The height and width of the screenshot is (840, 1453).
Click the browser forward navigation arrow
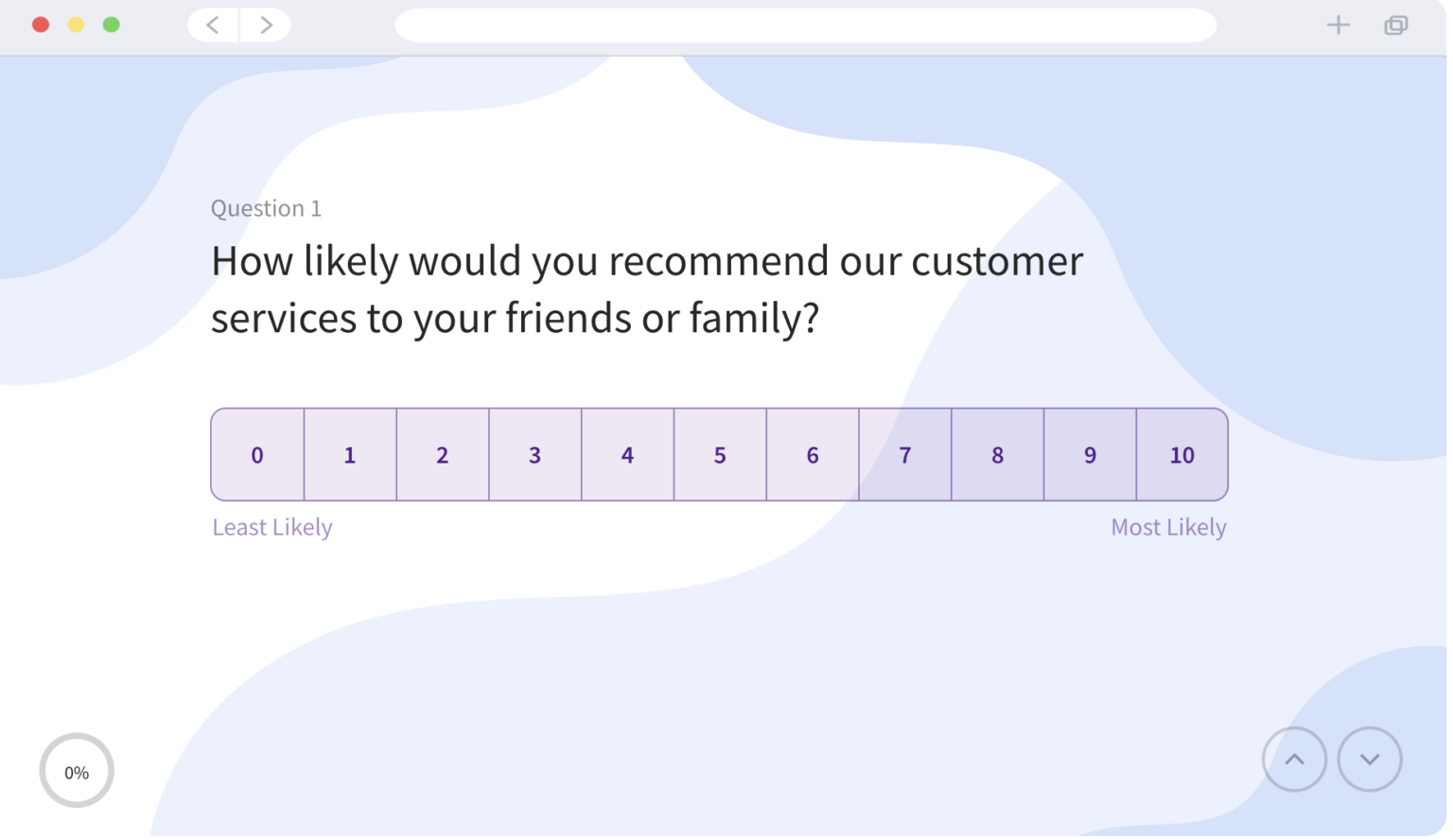tap(266, 25)
